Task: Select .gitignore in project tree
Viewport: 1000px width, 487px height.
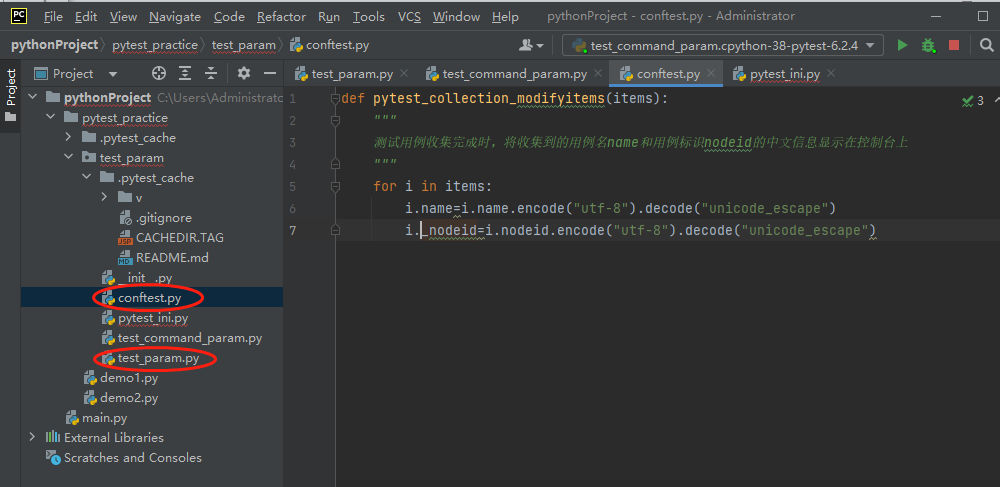Action: pyautogui.click(x=164, y=218)
